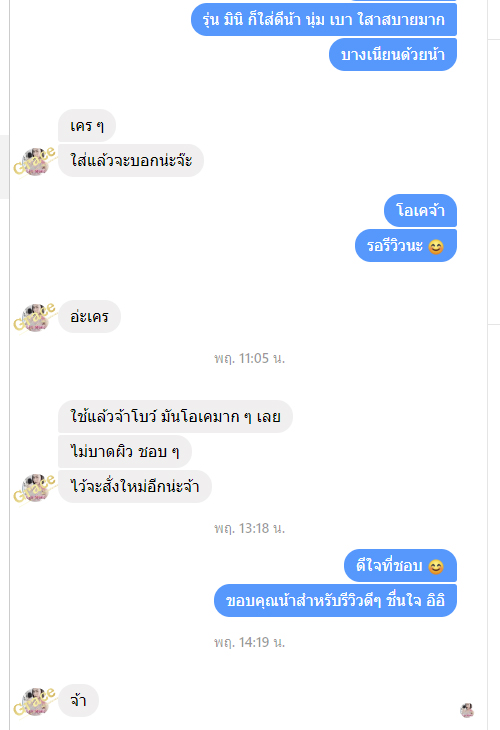Select the last gray จ้า message bubble
This screenshot has width=500, height=730.
click(78, 701)
